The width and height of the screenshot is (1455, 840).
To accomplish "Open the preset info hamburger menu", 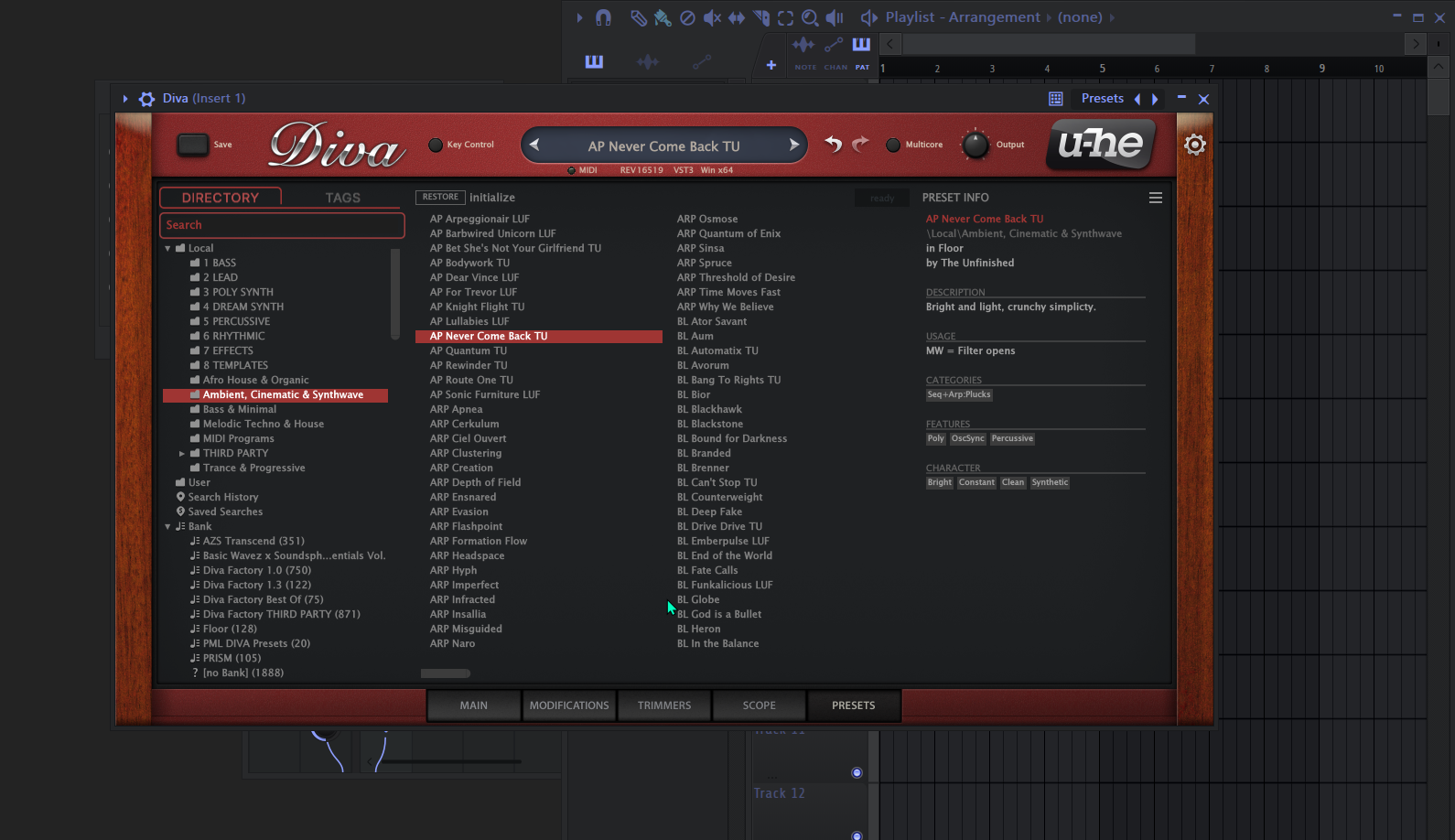I will pyautogui.click(x=1156, y=198).
